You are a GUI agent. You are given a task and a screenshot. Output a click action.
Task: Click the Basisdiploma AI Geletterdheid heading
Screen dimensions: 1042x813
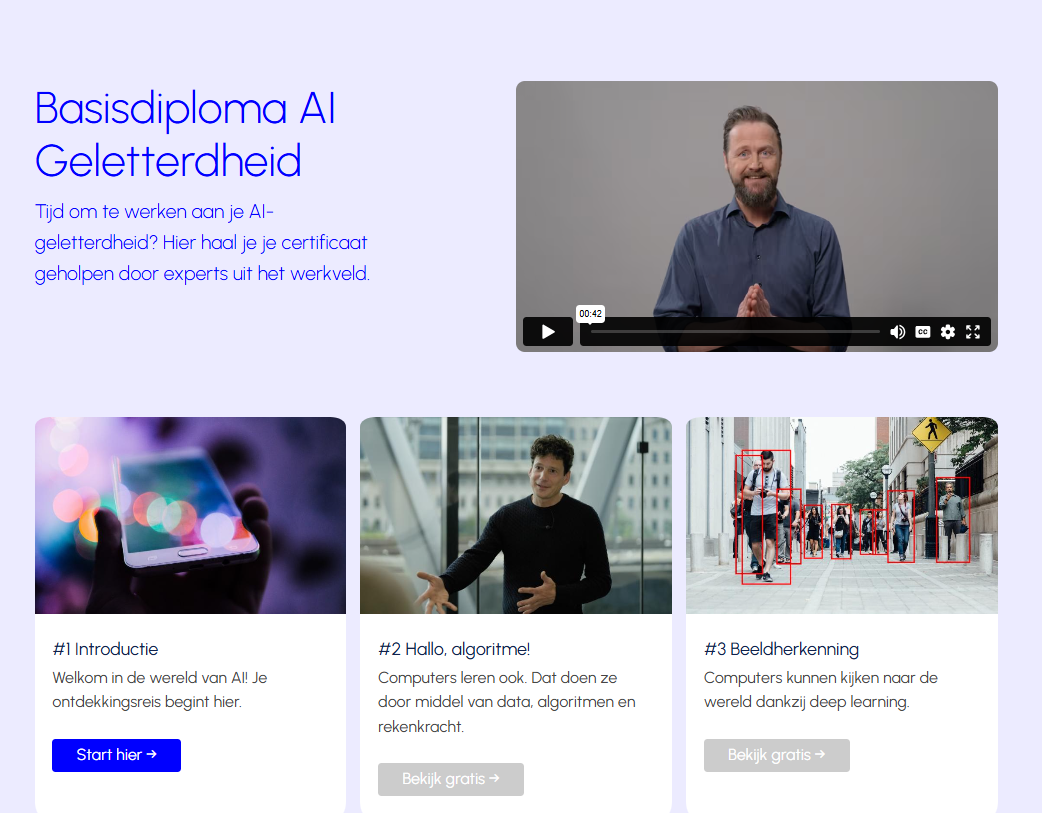point(185,135)
